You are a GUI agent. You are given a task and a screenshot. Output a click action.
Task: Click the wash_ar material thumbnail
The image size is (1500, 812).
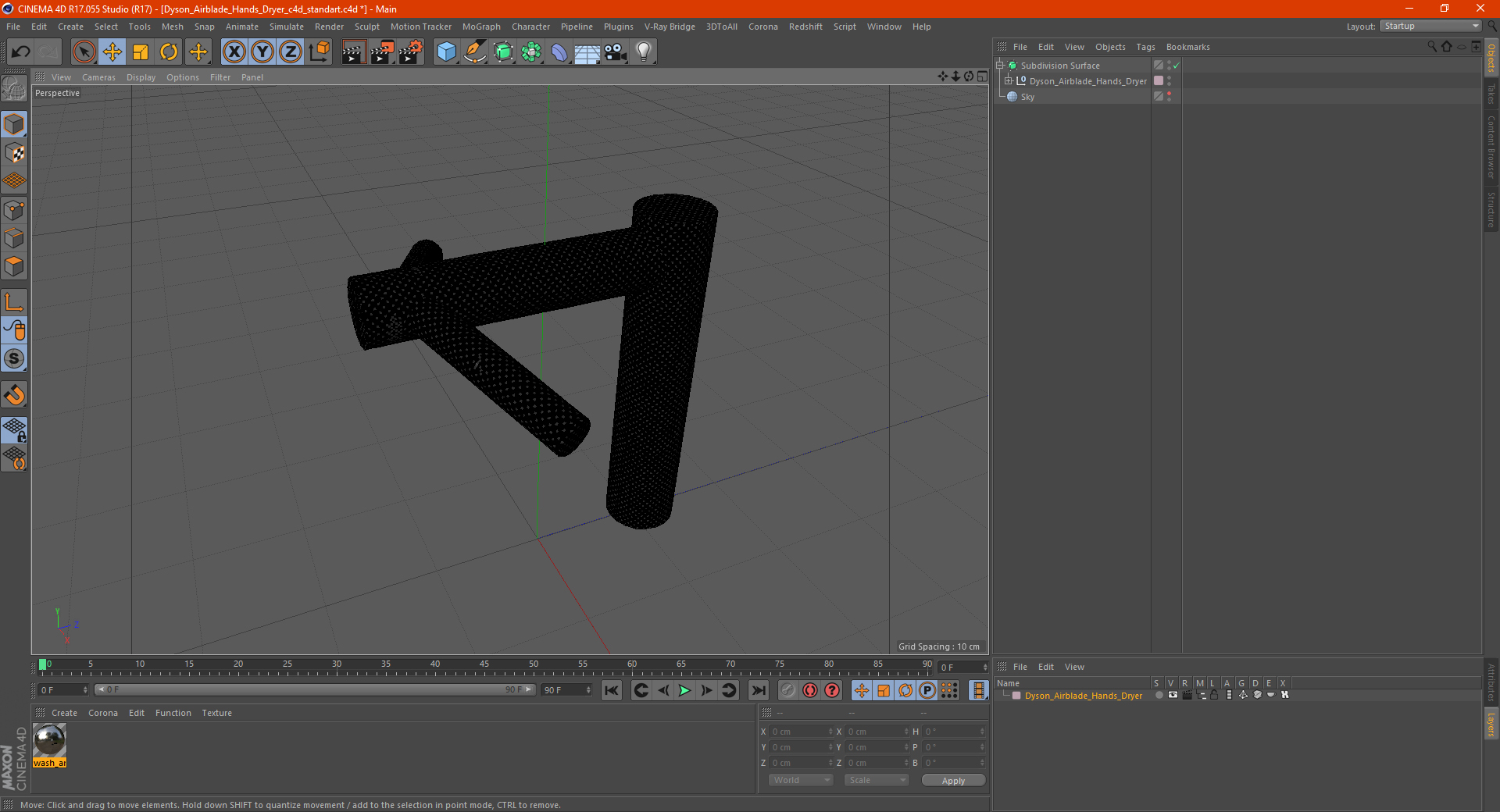pos(50,740)
